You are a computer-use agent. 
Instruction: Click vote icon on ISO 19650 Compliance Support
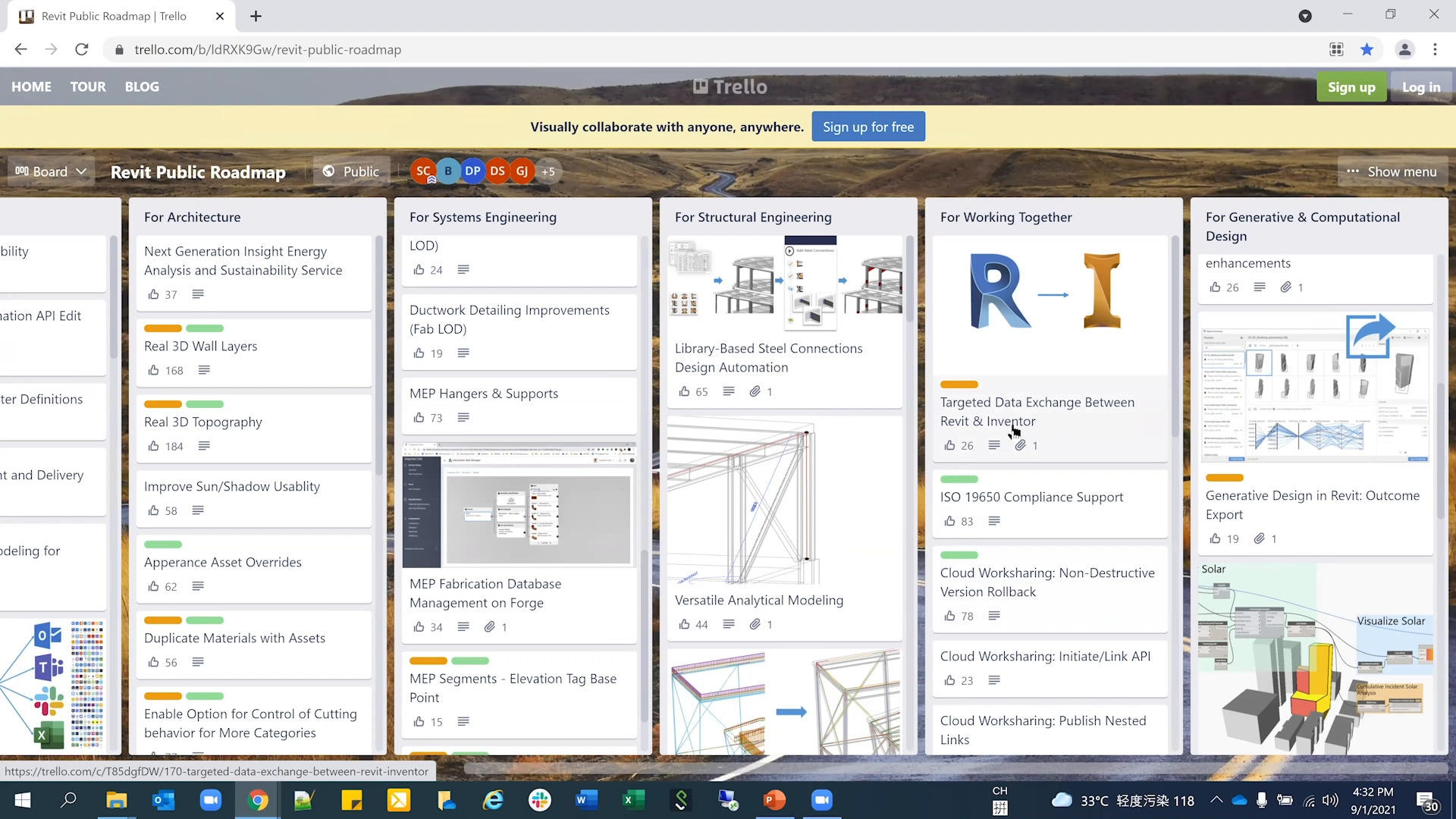point(950,521)
